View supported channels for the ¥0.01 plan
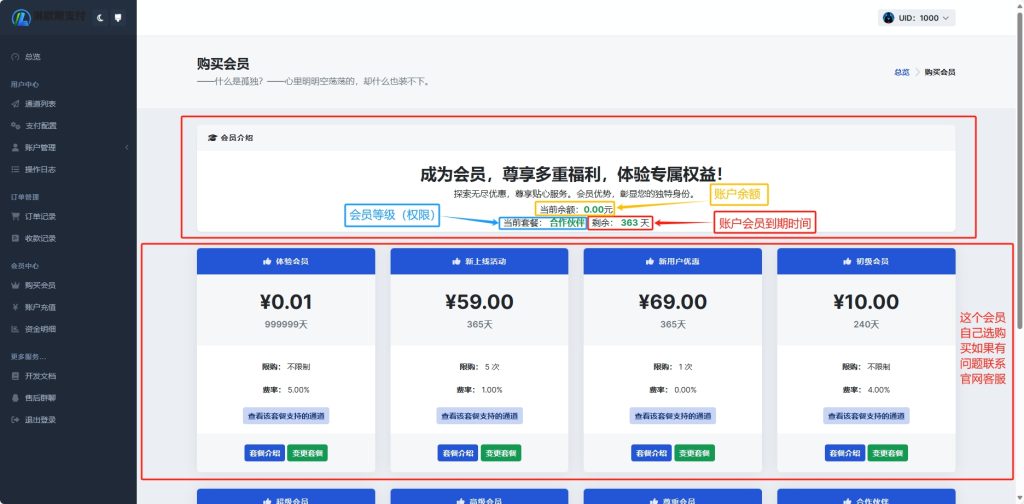This screenshot has height=504, width=1024. [x=286, y=416]
